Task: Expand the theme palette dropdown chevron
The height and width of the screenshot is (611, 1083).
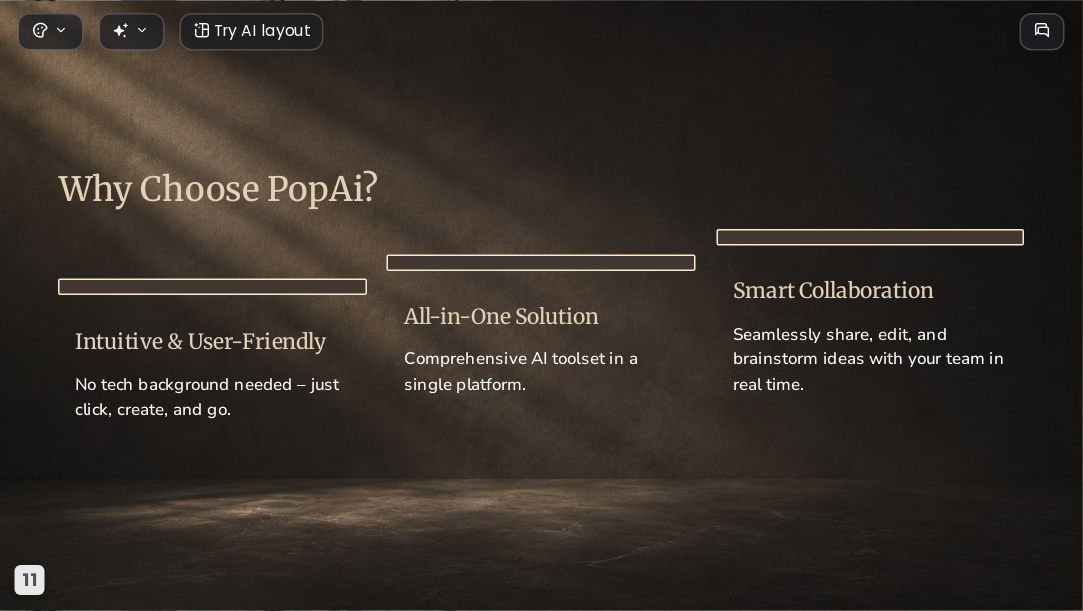Action: click(61, 30)
